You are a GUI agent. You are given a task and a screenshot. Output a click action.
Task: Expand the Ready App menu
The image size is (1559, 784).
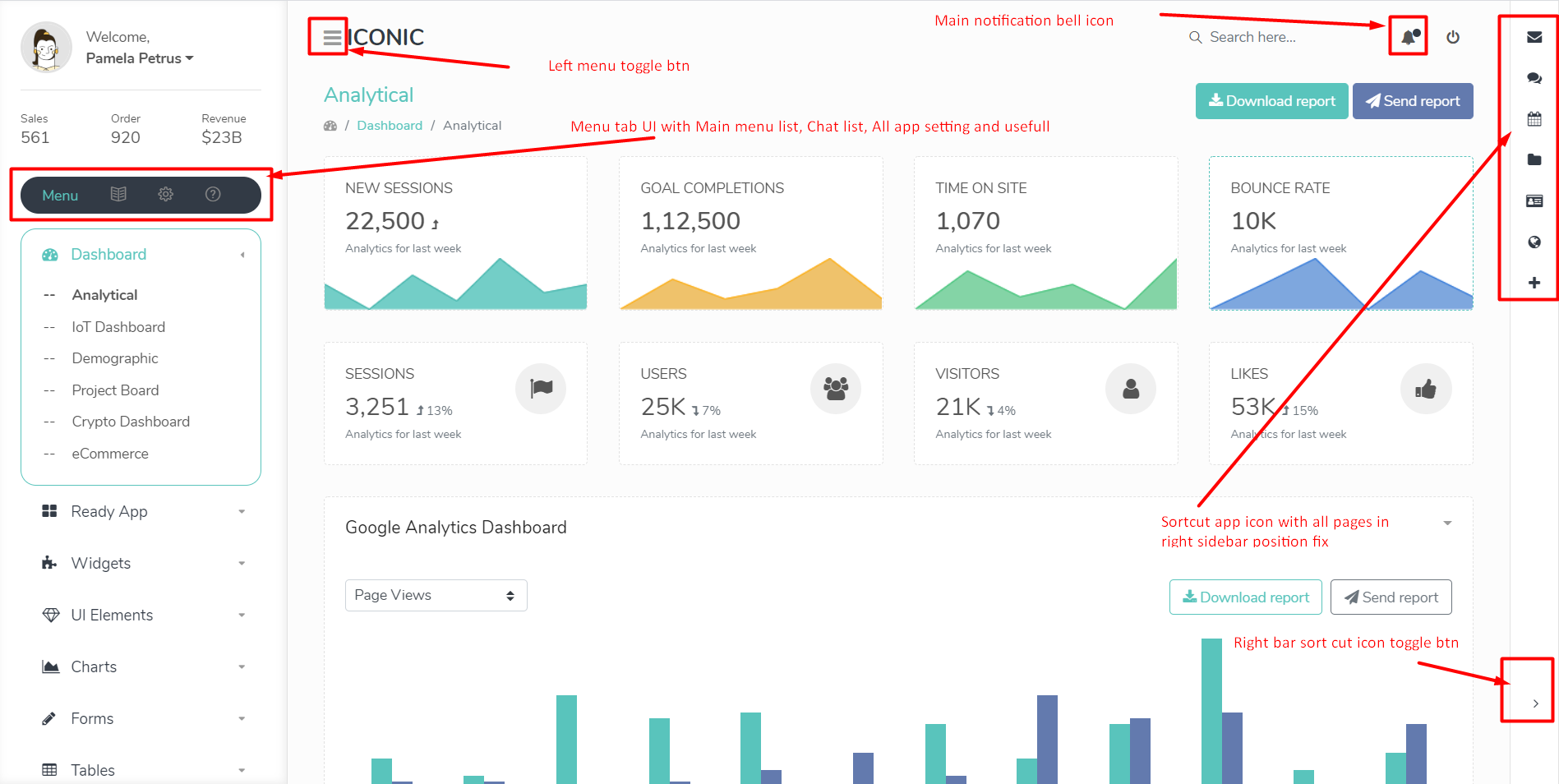[141, 511]
